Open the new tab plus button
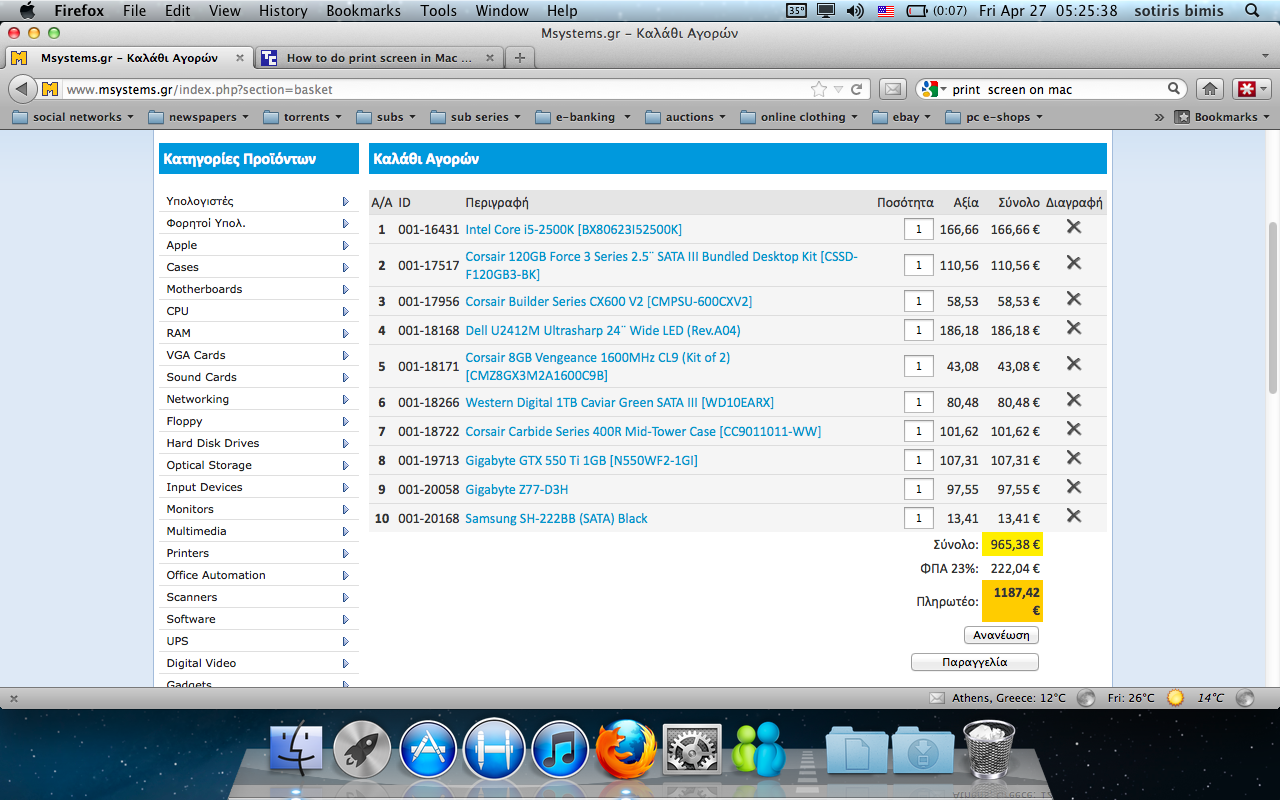 click(x=519, y=57)
